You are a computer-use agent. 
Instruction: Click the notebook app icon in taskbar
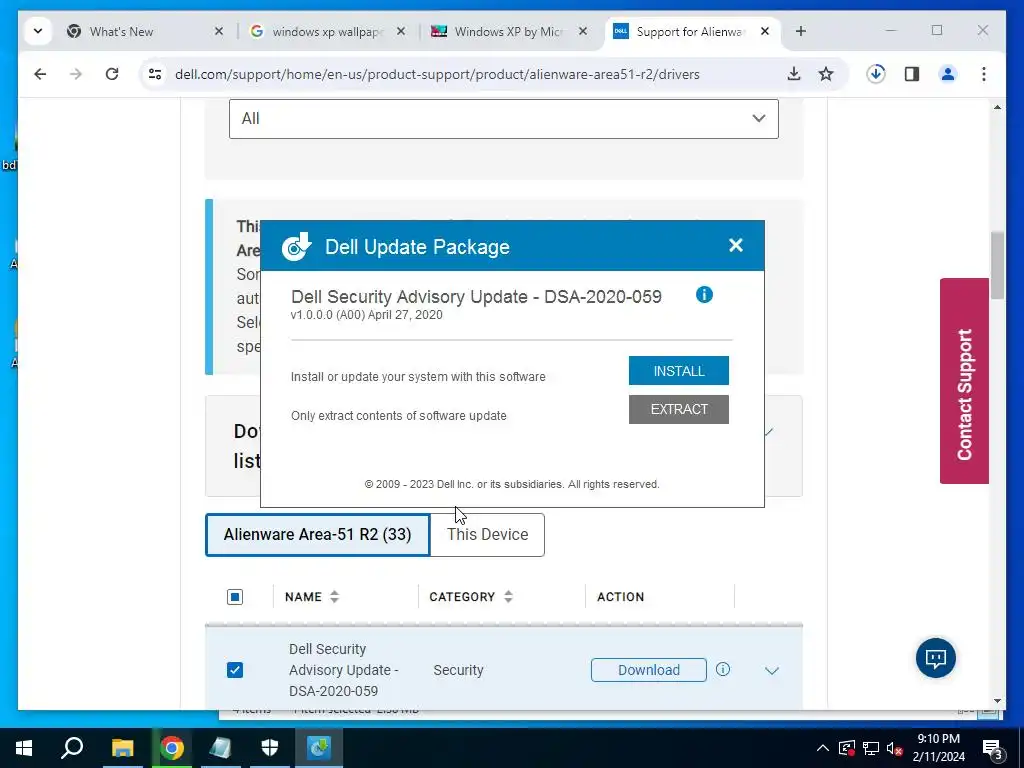pyautogui.click(x=221, y=748)
